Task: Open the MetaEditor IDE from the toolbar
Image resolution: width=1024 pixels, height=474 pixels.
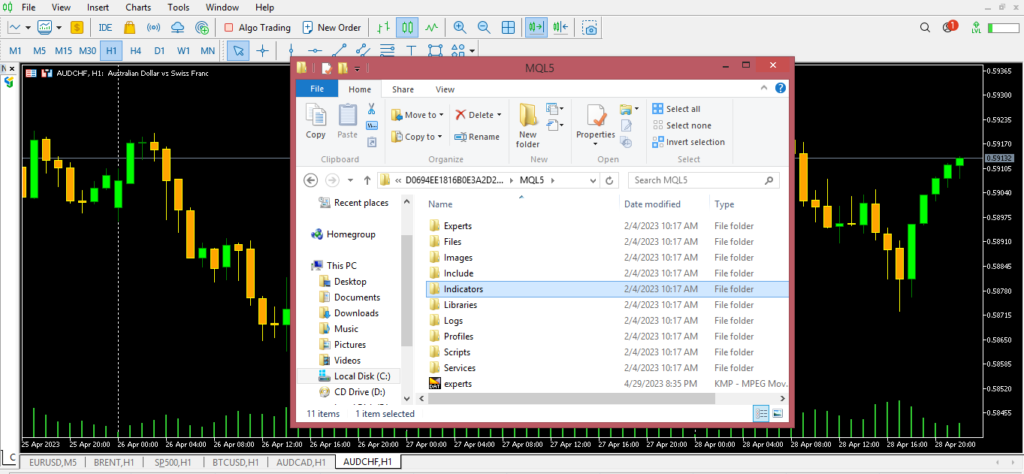Action: [x=105, y=27]
